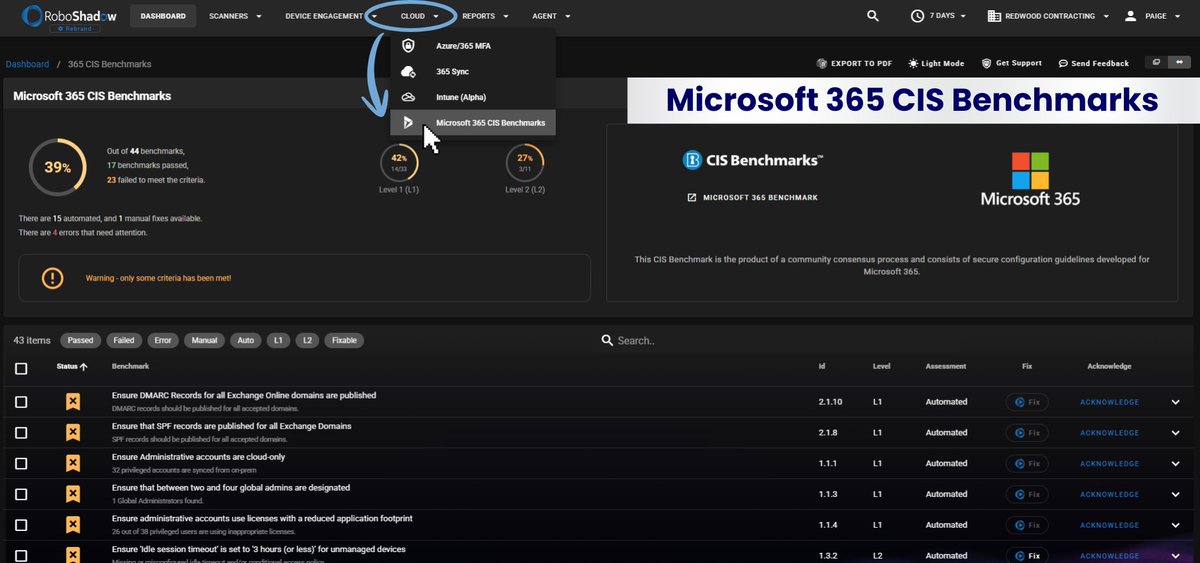Select Intune (Alpha) from the Cloud menu

point(473,97)
